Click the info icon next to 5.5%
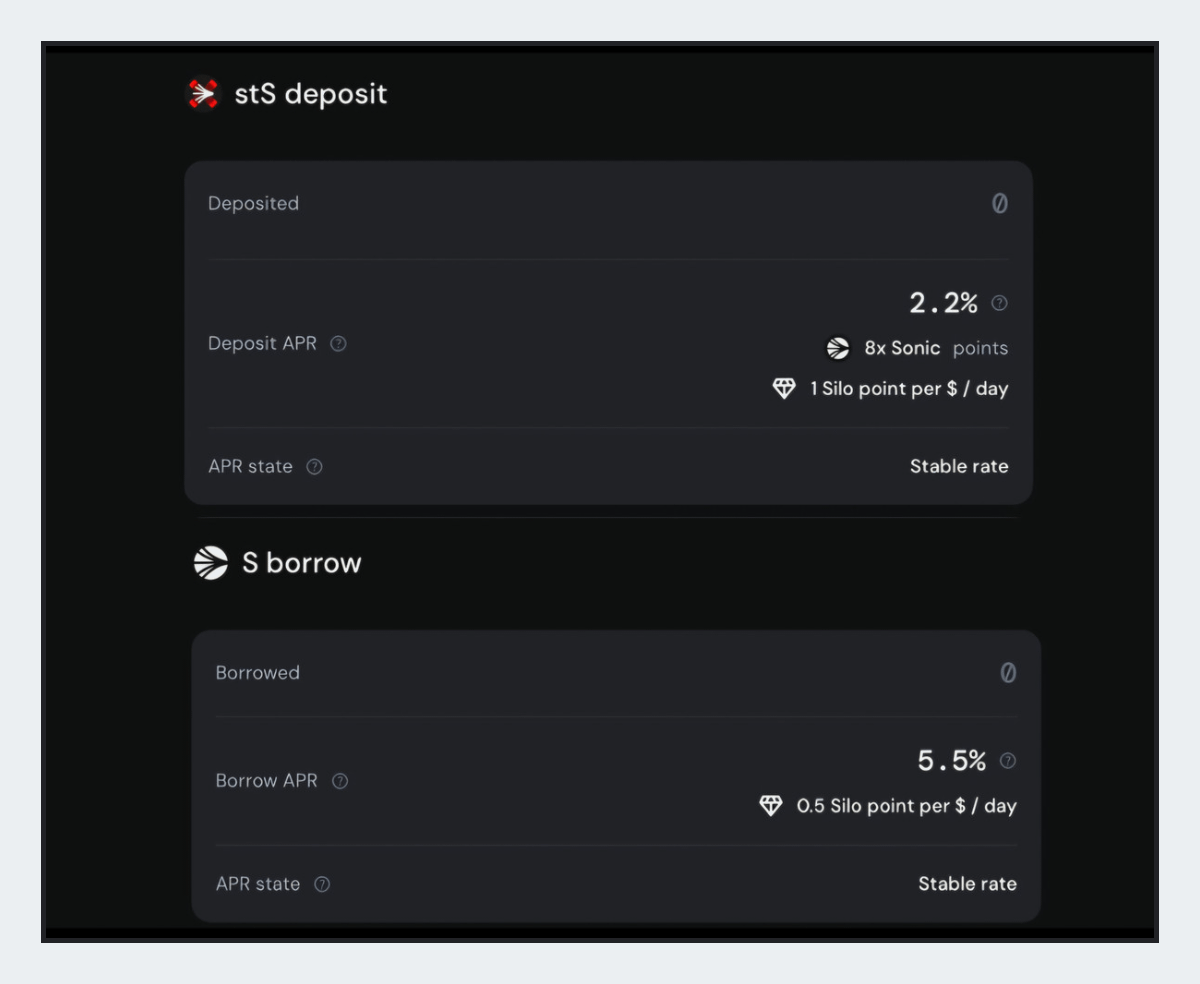This screenshot has width=1200, height=984. 1007,761
